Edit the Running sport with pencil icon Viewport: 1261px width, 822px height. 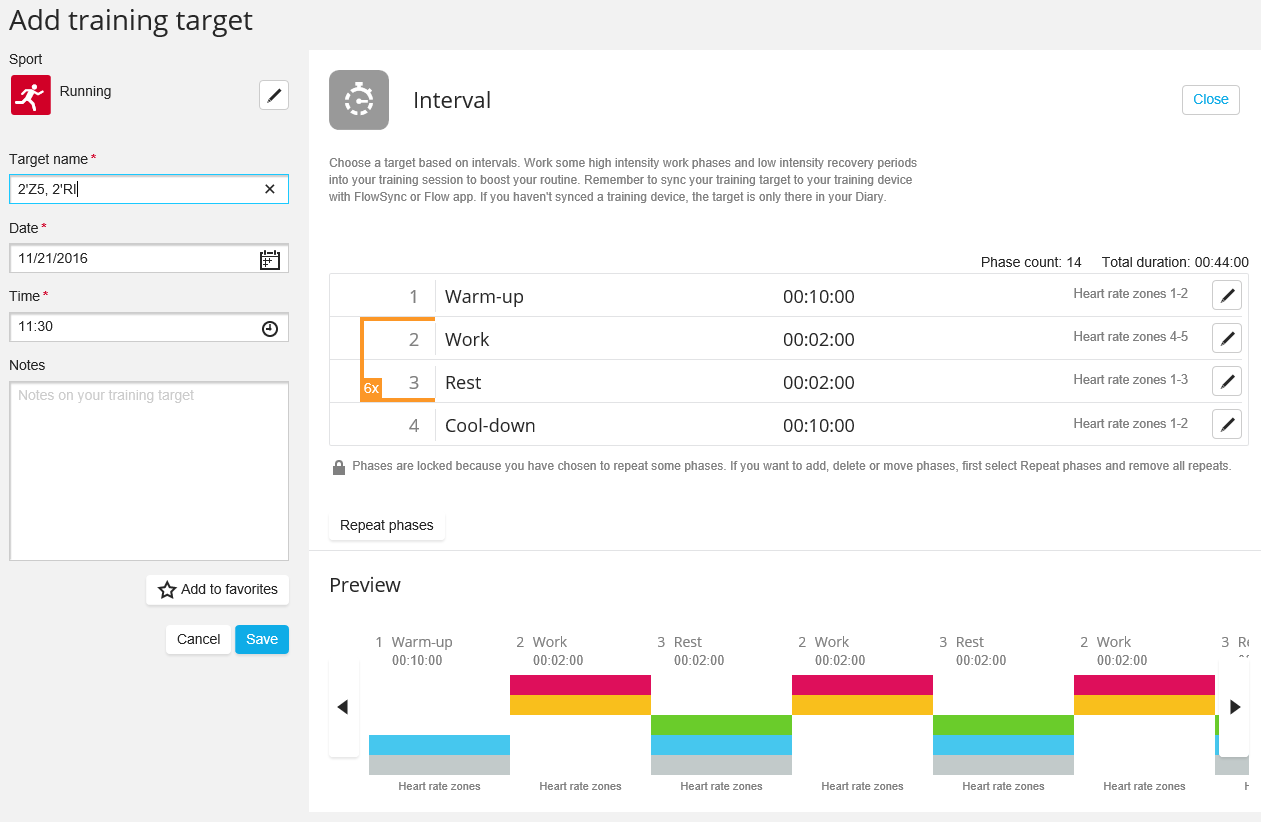[x=274, y=95]
